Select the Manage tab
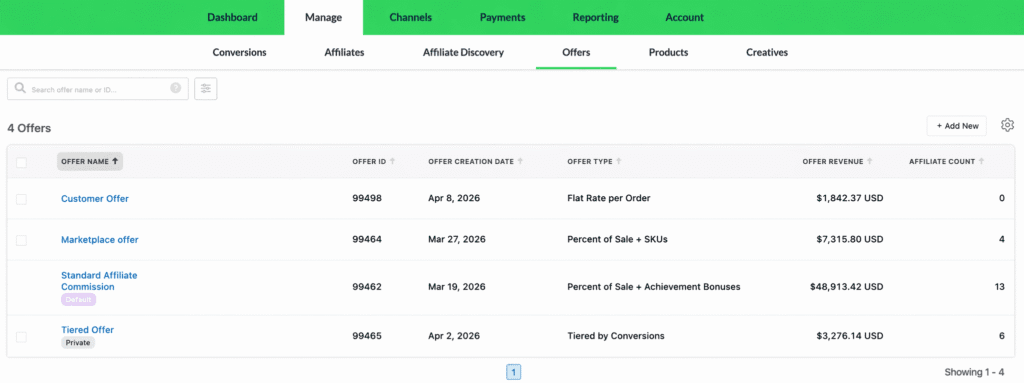 (x=323, y=18)
